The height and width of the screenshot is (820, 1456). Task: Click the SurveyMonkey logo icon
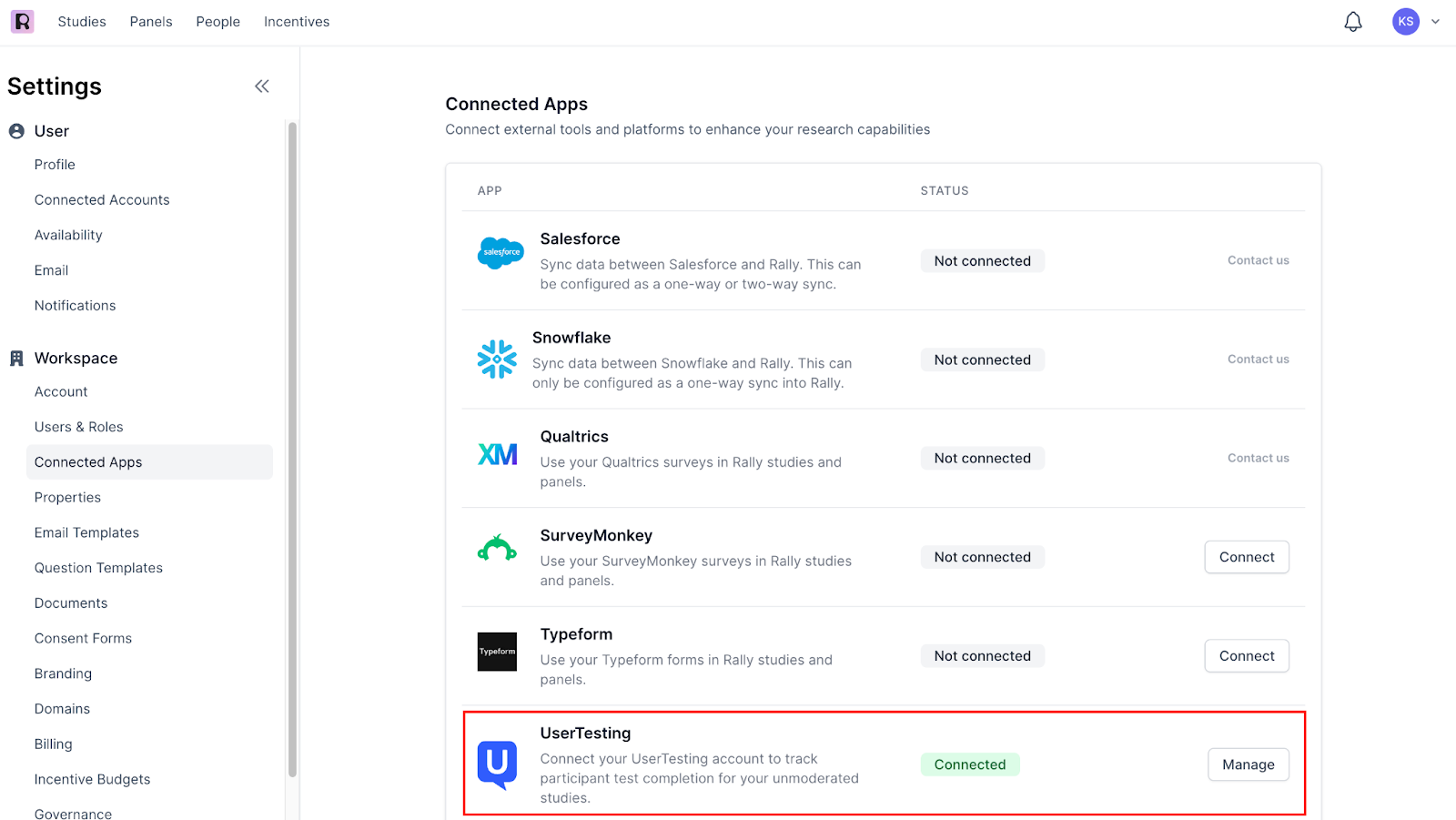pos(497,549)
